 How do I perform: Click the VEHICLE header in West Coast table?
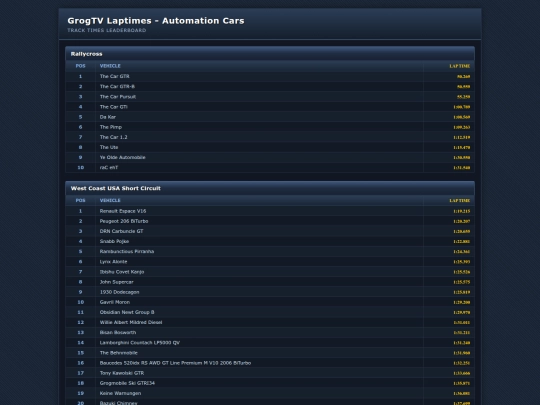(x=110, y=200)
